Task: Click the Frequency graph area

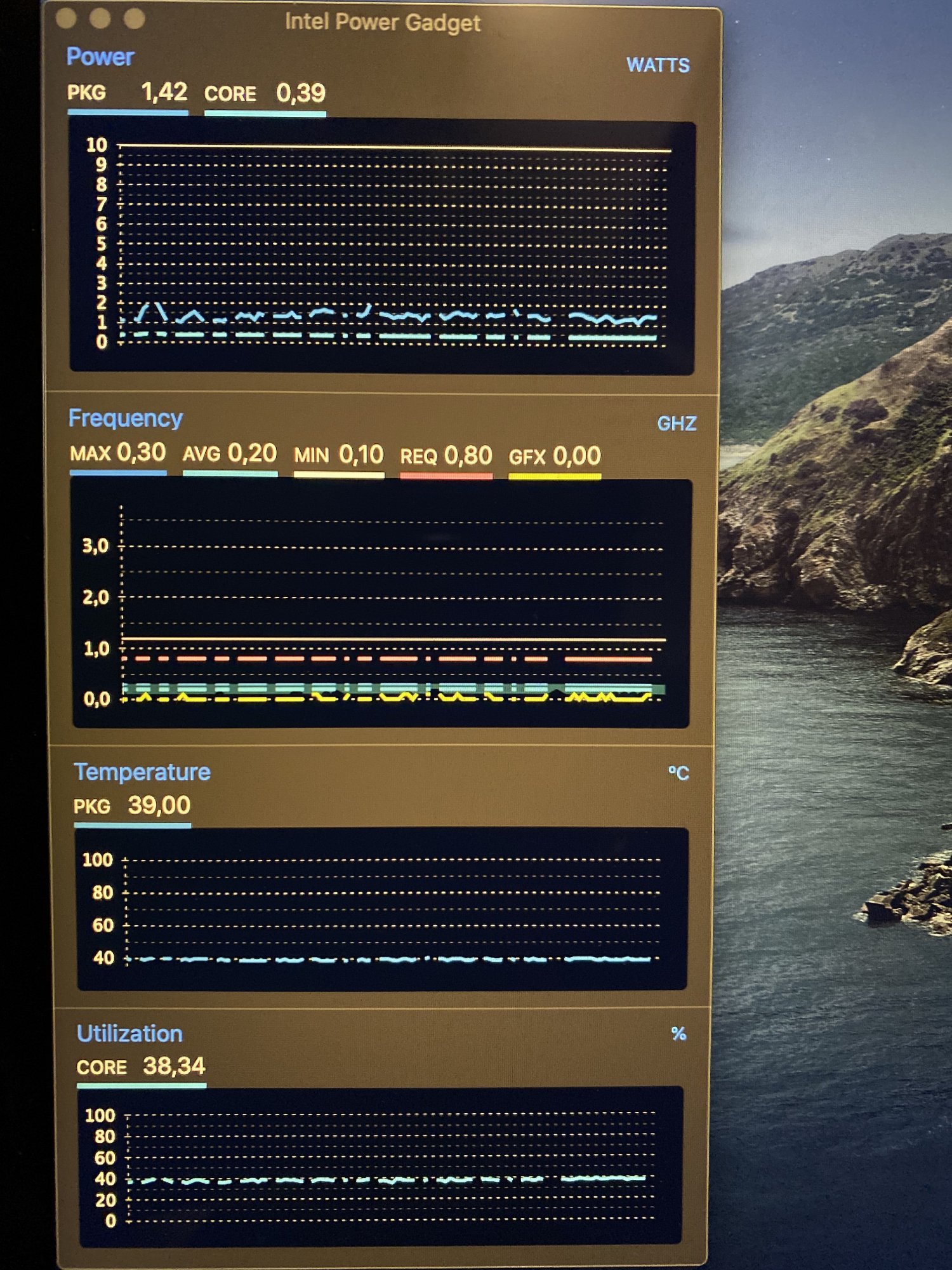Action: coord(381,604)
